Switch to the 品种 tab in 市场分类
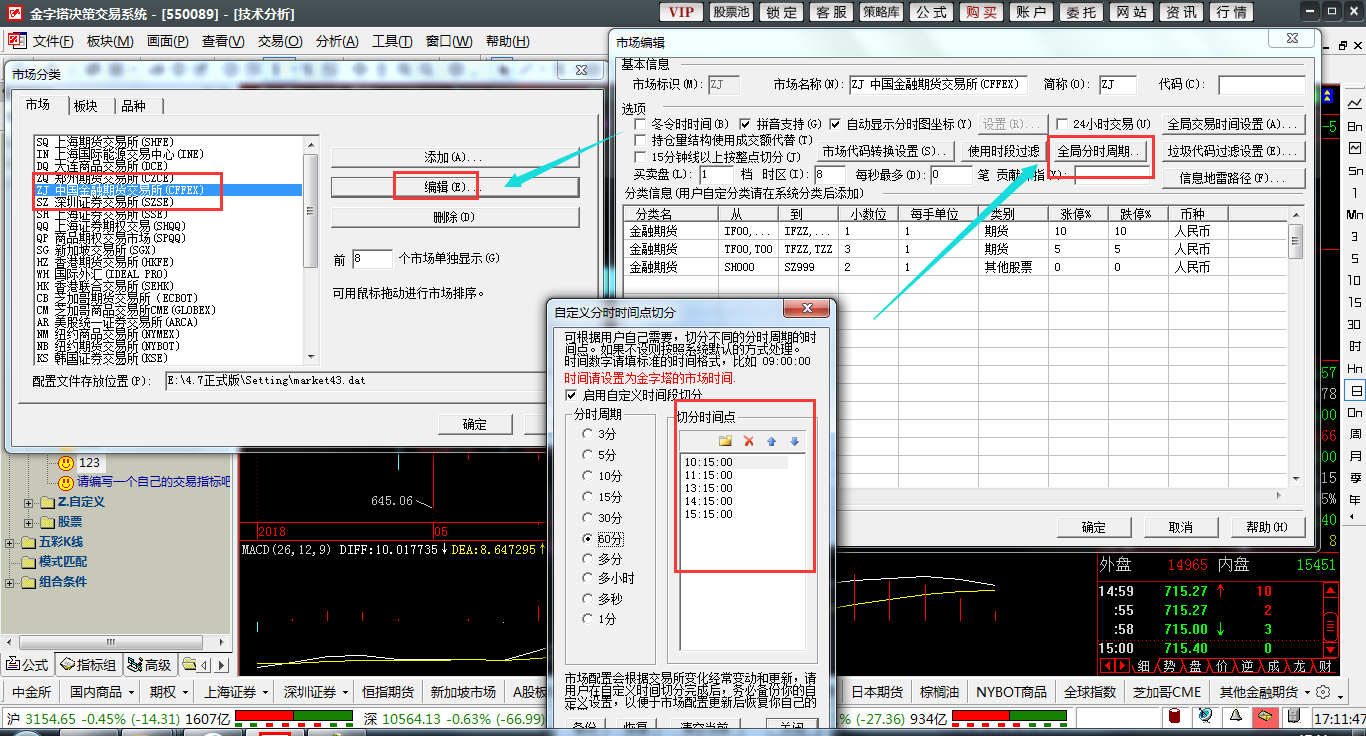Screen dimensions: 1366x736 133,106
